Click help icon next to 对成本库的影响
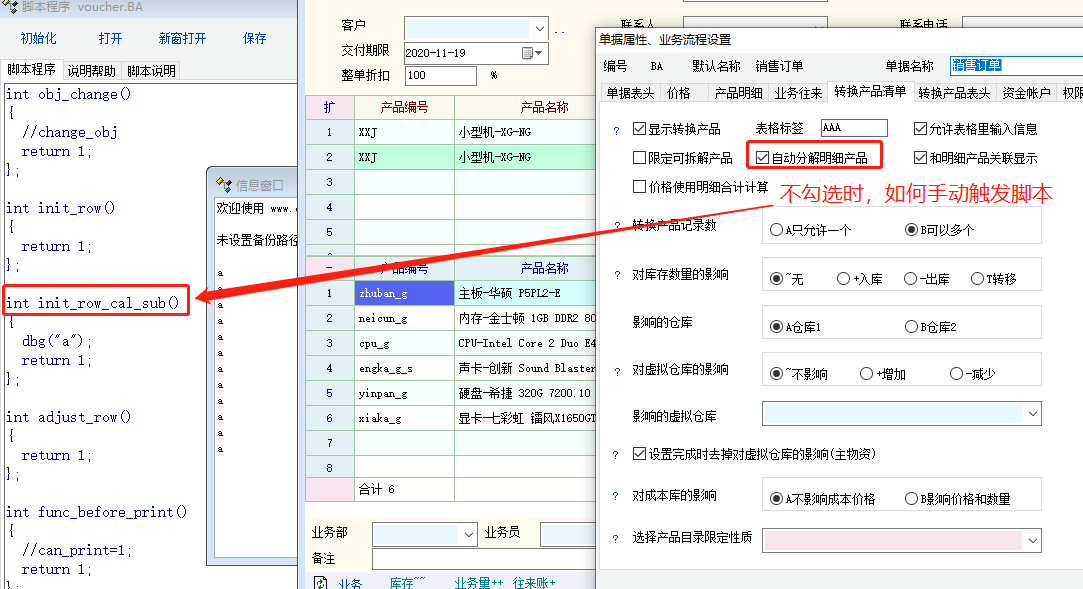This screenshot has width=1083, height=589. [x=616, y=496]
